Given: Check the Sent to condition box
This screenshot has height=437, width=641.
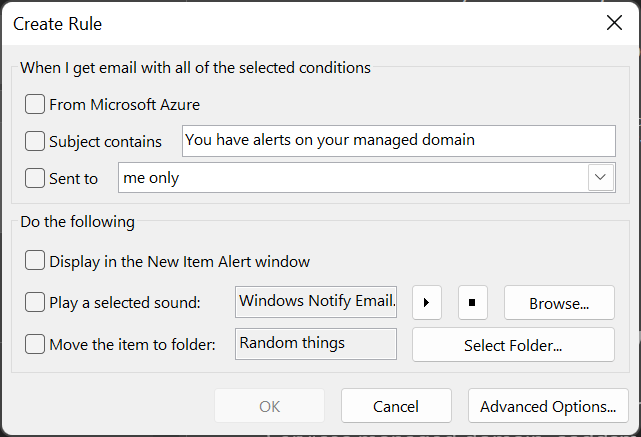Looking at the screenshot, I should pyautogui.click(x=35, y=179).
